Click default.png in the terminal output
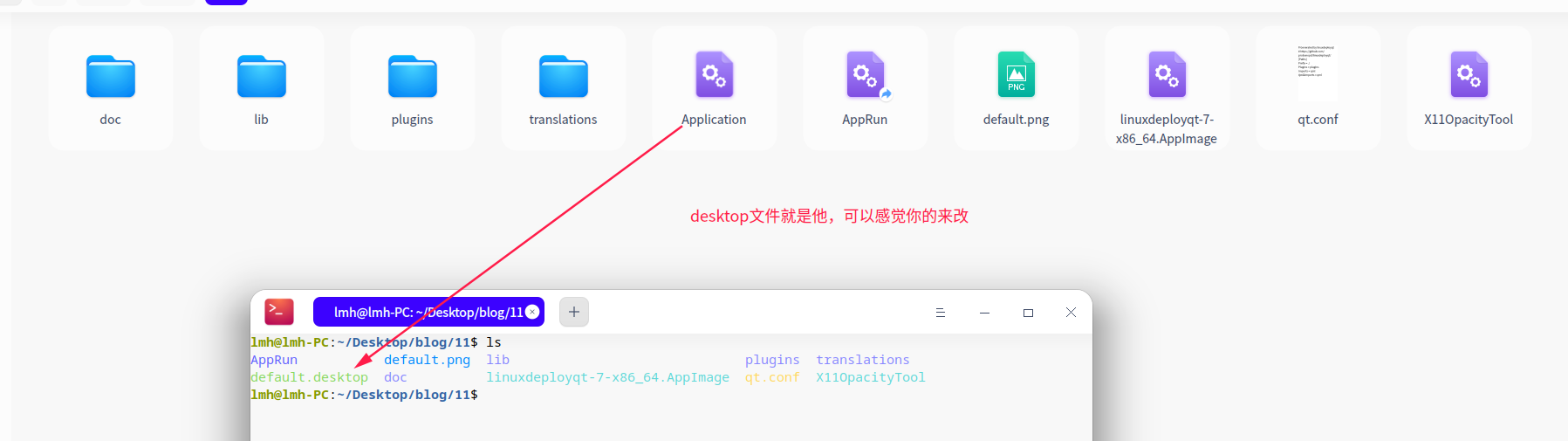This screenshot has height=441, width=1568. (427, 360)
